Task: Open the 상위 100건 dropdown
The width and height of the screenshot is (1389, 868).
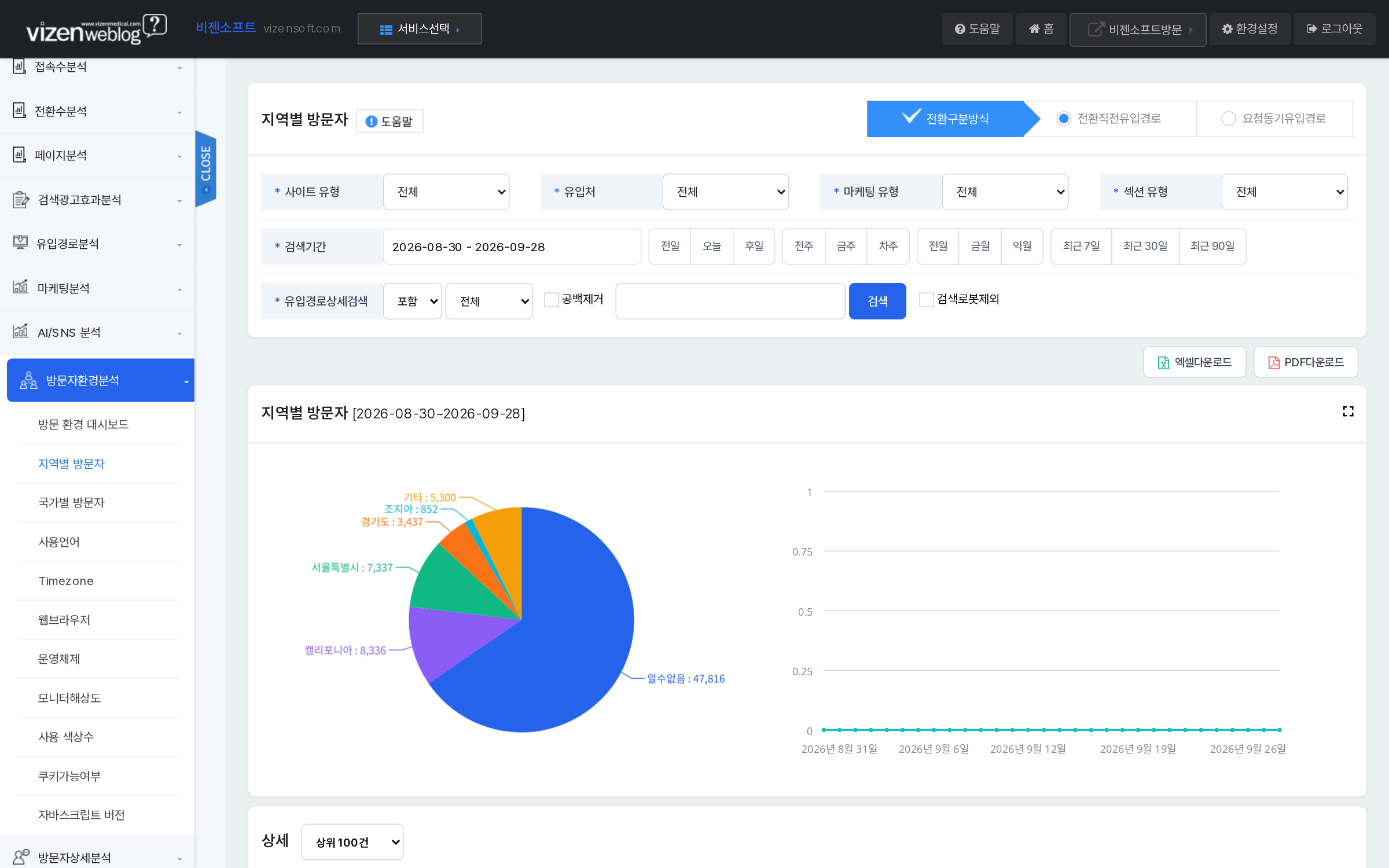Action: (x=352, y=842)
